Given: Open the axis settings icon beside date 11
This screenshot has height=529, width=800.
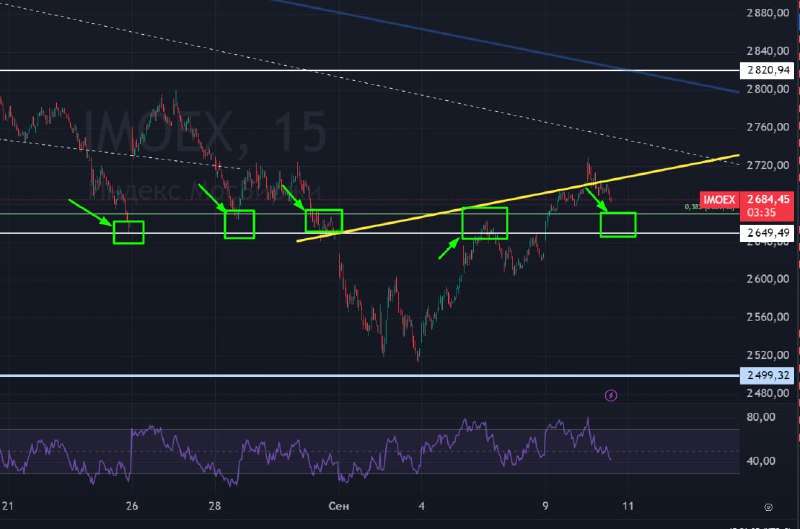Looking at the screenshot, I should [768, 507].
